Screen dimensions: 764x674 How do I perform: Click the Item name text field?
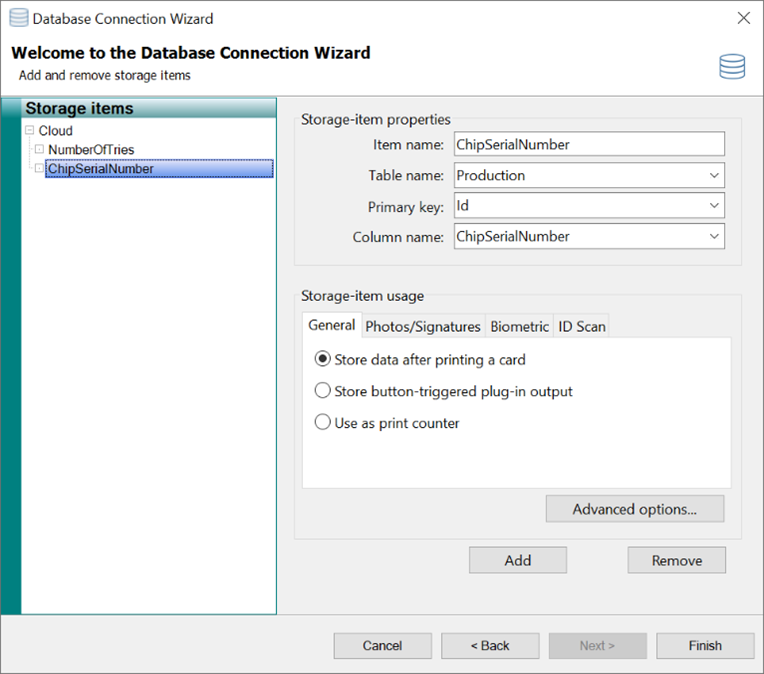pos(588,145)
